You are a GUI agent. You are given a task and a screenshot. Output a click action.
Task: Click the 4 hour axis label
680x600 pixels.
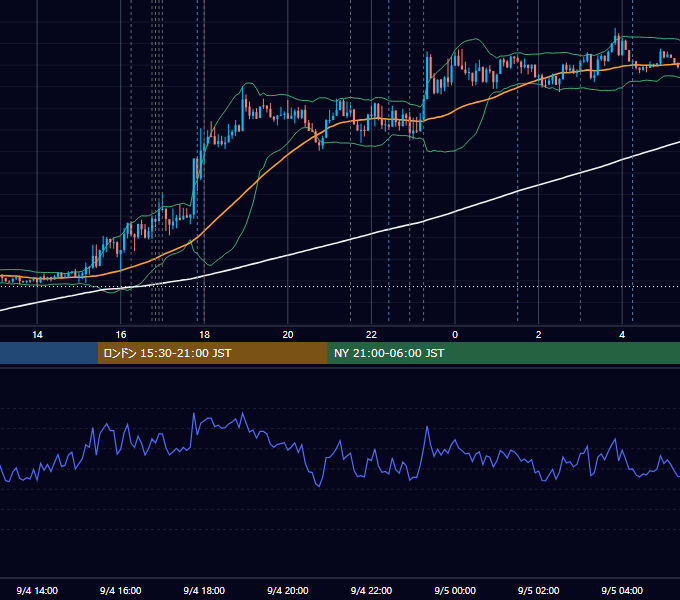[622, 335]
